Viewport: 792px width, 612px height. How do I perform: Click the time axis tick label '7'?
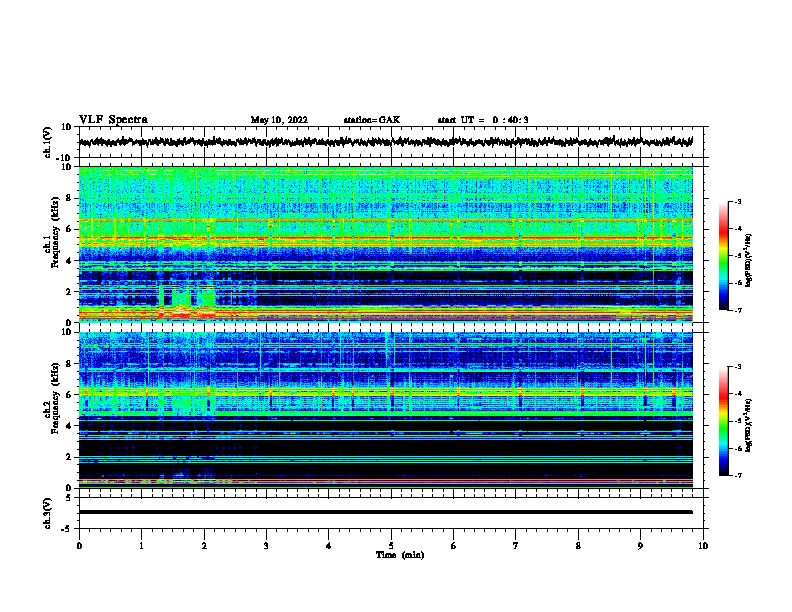(x=516, y=546)
